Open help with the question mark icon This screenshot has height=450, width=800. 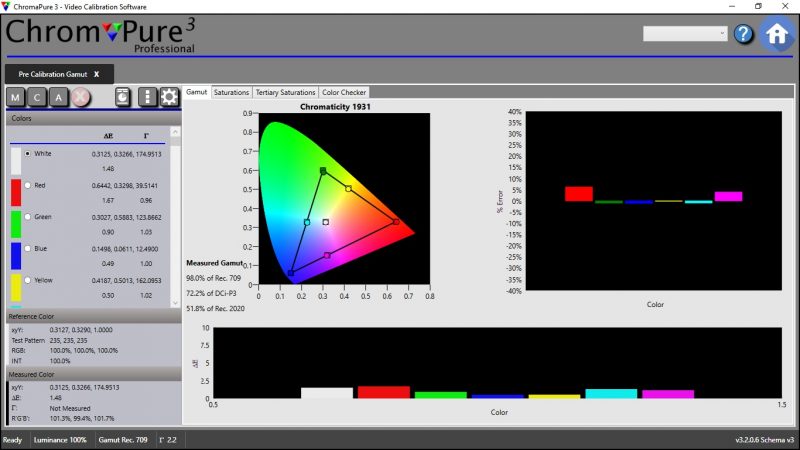pyautogui.click(x=743, y=34)
